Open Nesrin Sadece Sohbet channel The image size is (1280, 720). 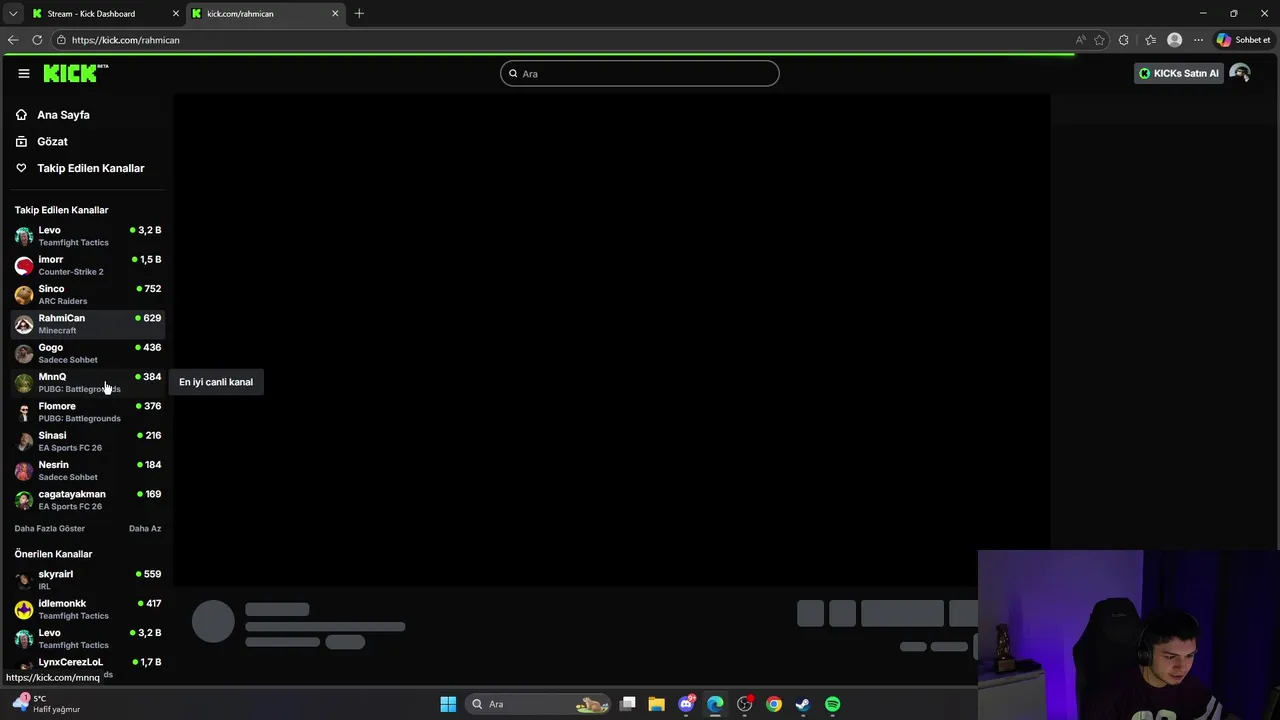click(88, 470)
